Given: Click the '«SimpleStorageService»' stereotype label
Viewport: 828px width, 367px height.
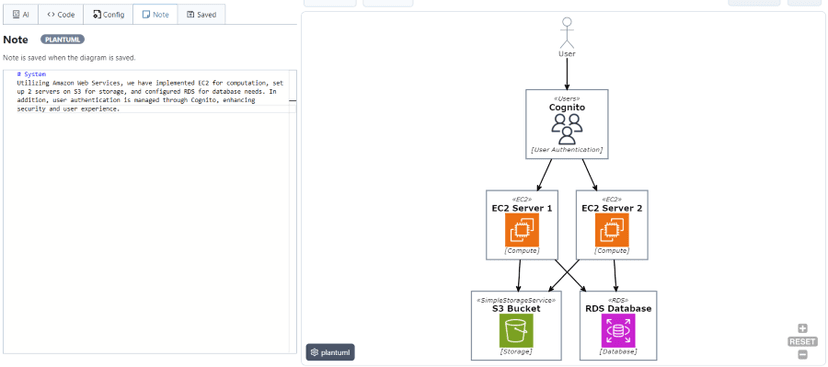Looking at the screenshot, I should [x=516, y=300].
